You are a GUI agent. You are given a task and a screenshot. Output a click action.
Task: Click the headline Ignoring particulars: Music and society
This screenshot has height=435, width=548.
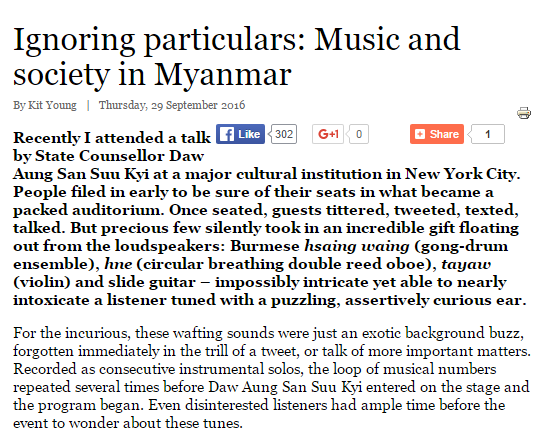point(237,56)
